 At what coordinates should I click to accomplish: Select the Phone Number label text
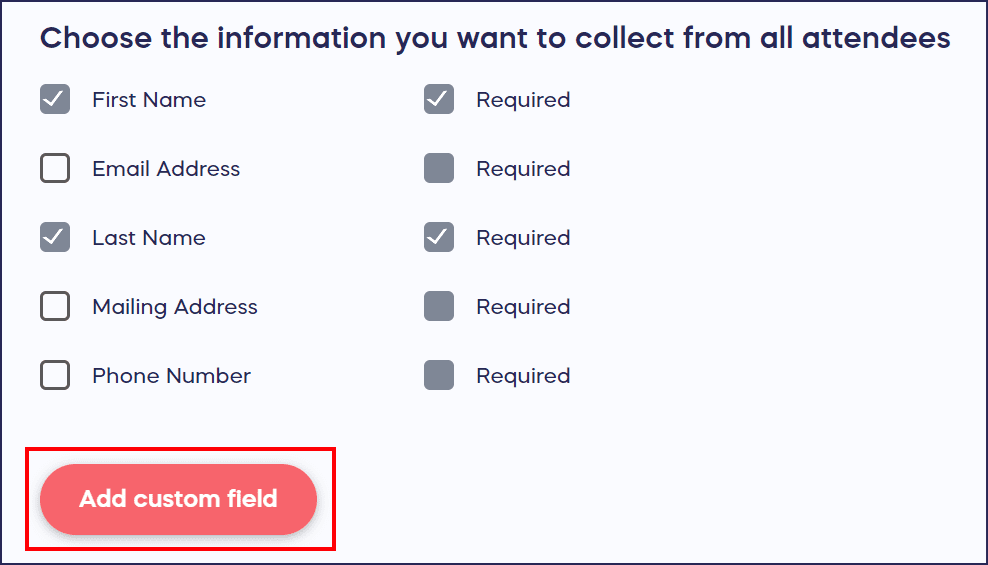(x=171, y=376)
